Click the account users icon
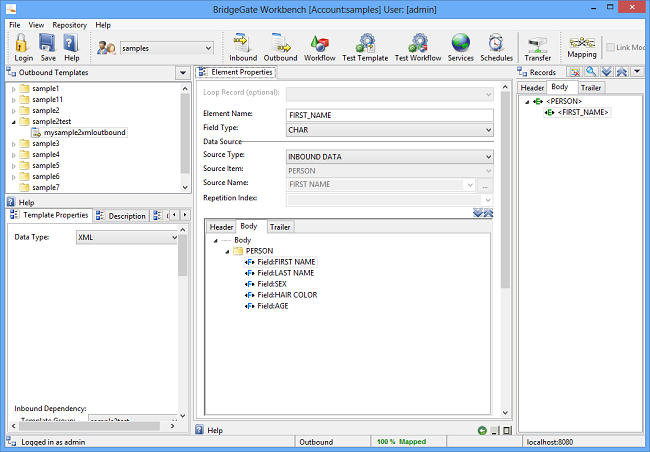 pos(106,48)
